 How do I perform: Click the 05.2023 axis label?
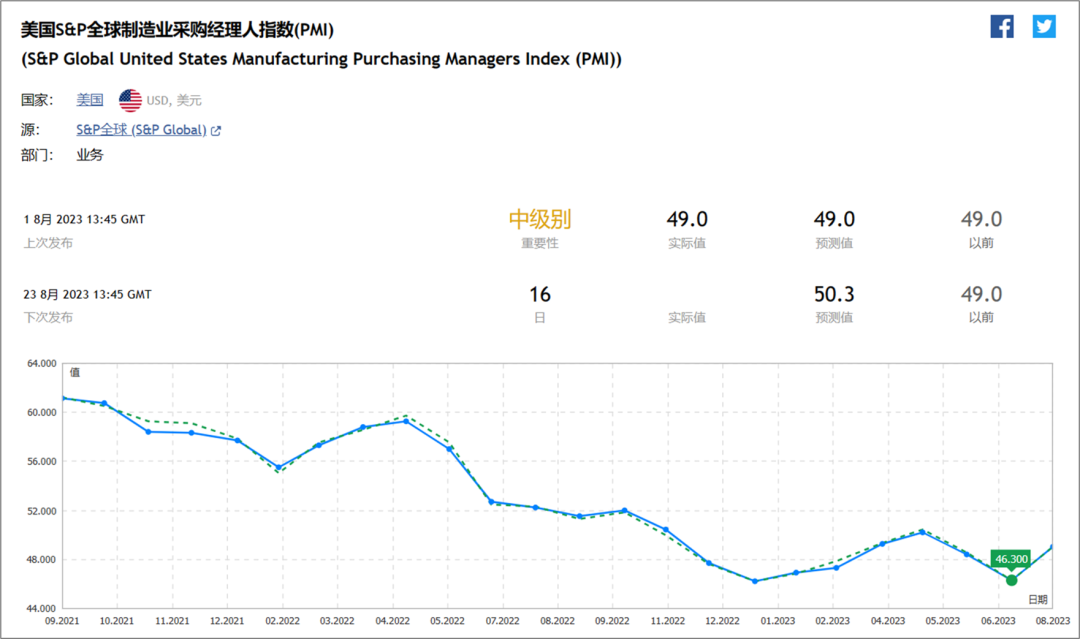(x=942, y=621)
